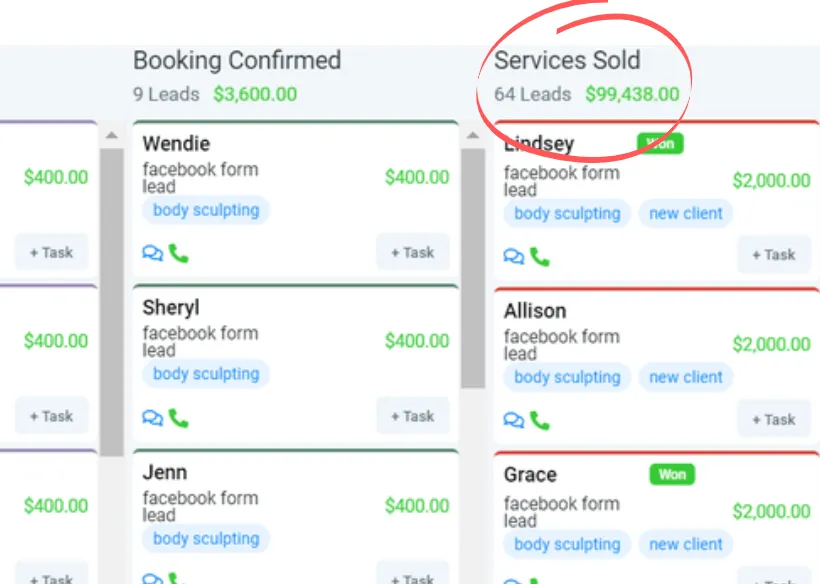Click the Won badge on Grace's card
Screen dimensions: 820x584
[x=672, y=474]
